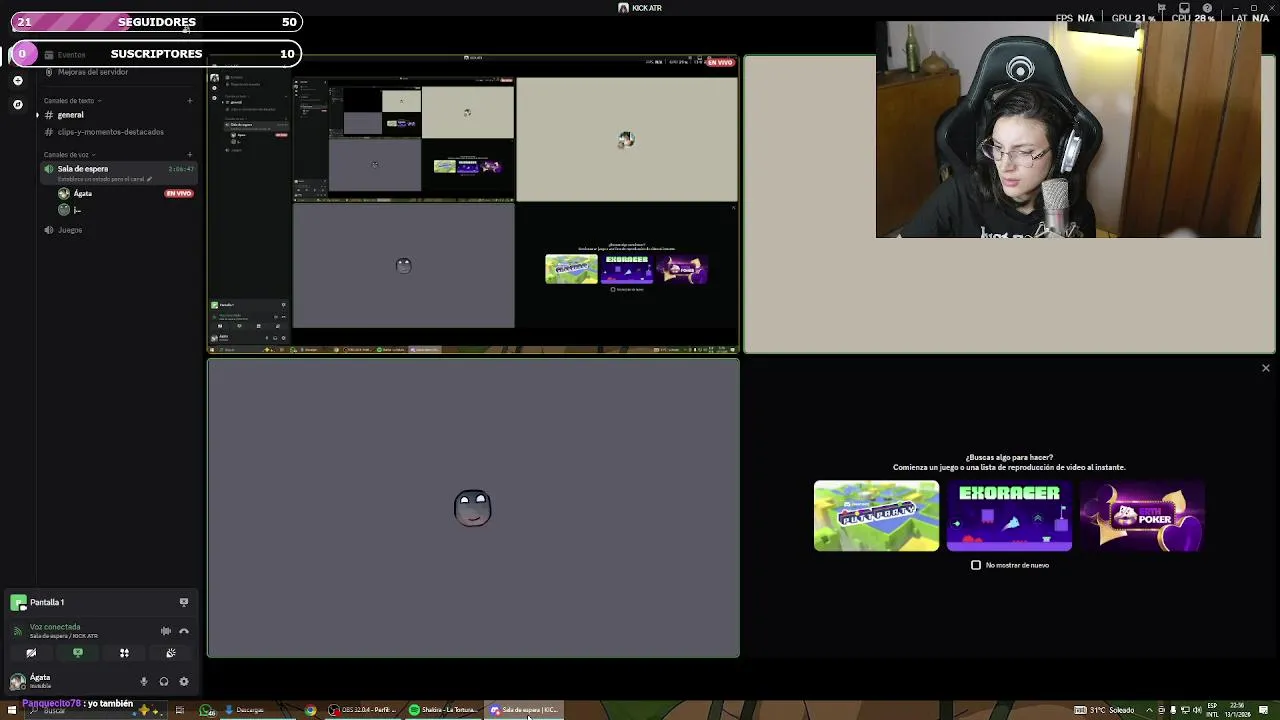Launch Poker activity card
This screenshot has width=1280, height=720.
1142,516
